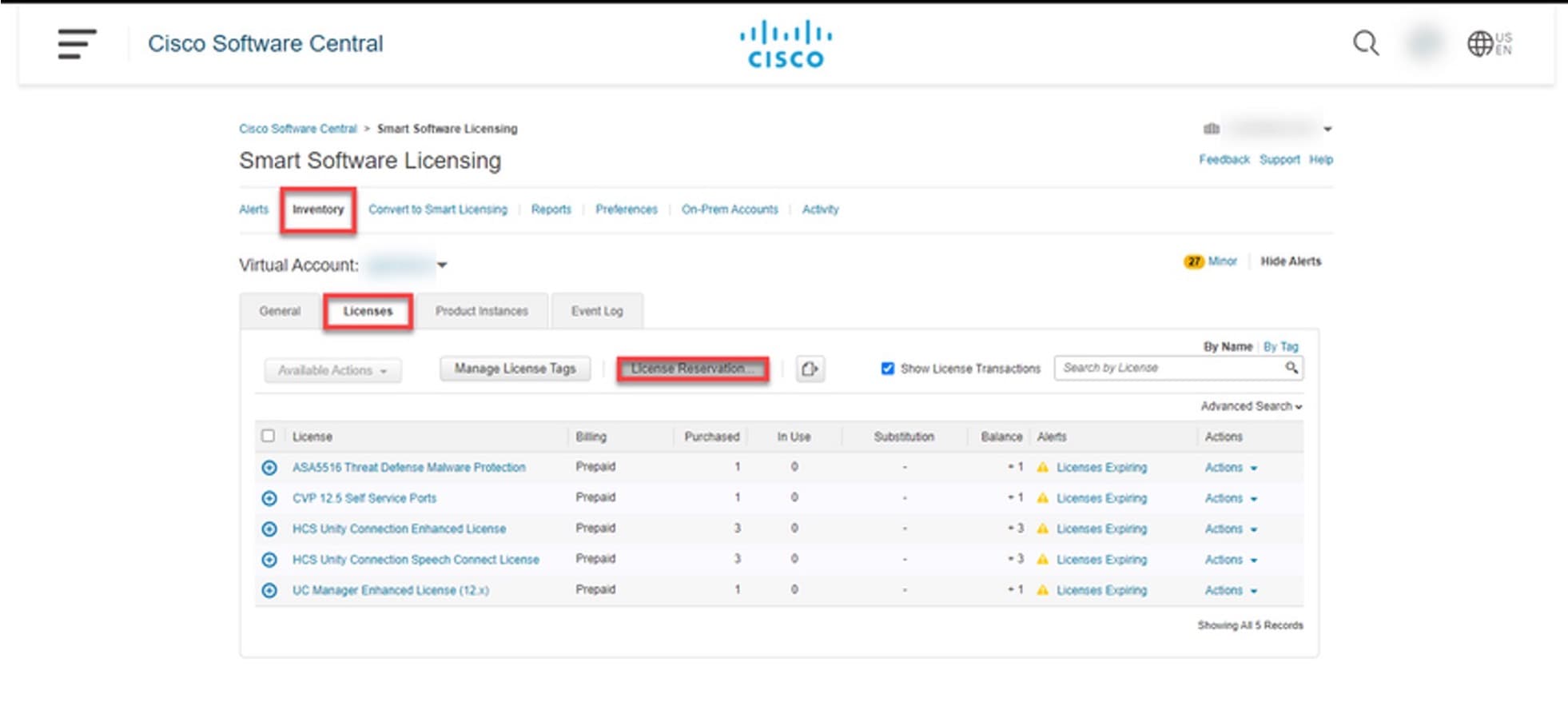Expand CVP 12.5 Self Service Ports plus icon

[269, 498]
